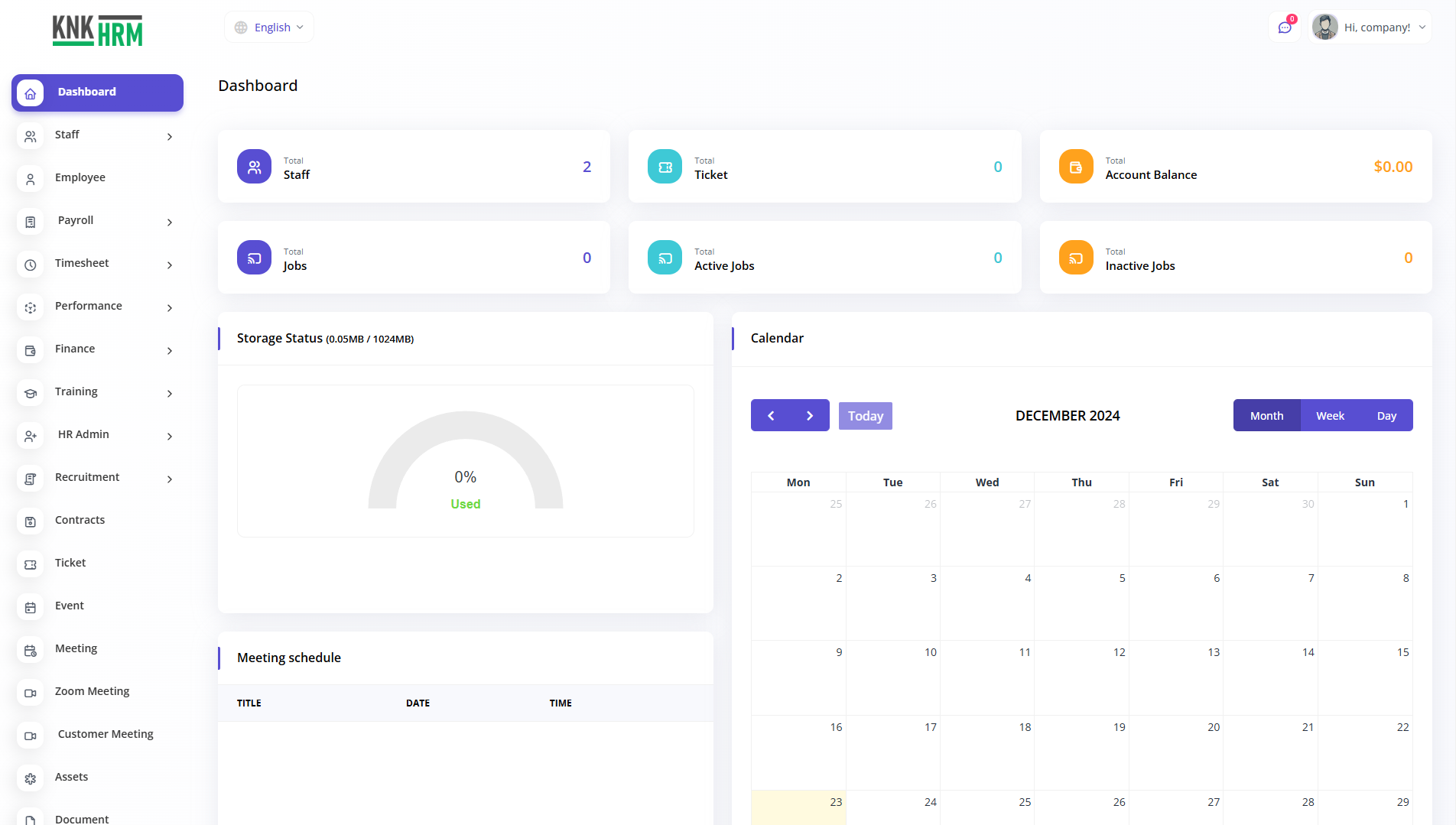Click the Assets sidebar icon
The width and height of the screenshot is (1456, 825).
(31, 778)
